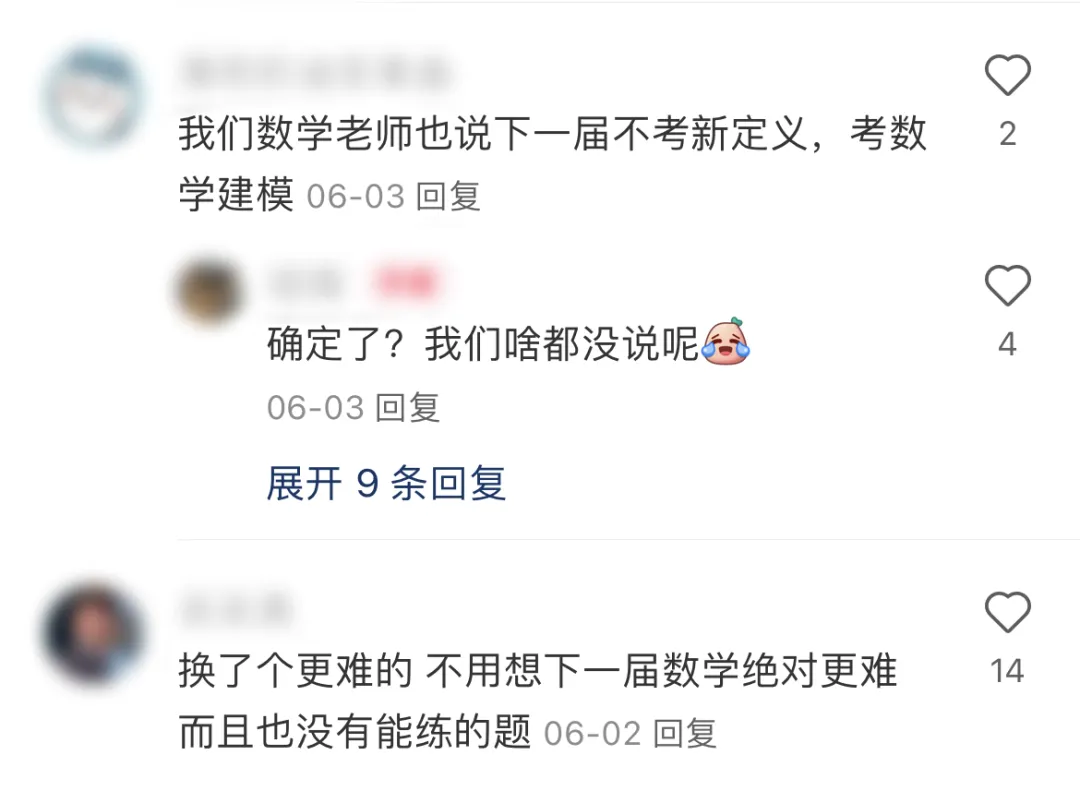Select the reply text 确定了？我们啥都没说呢

(x=484, y=344)
